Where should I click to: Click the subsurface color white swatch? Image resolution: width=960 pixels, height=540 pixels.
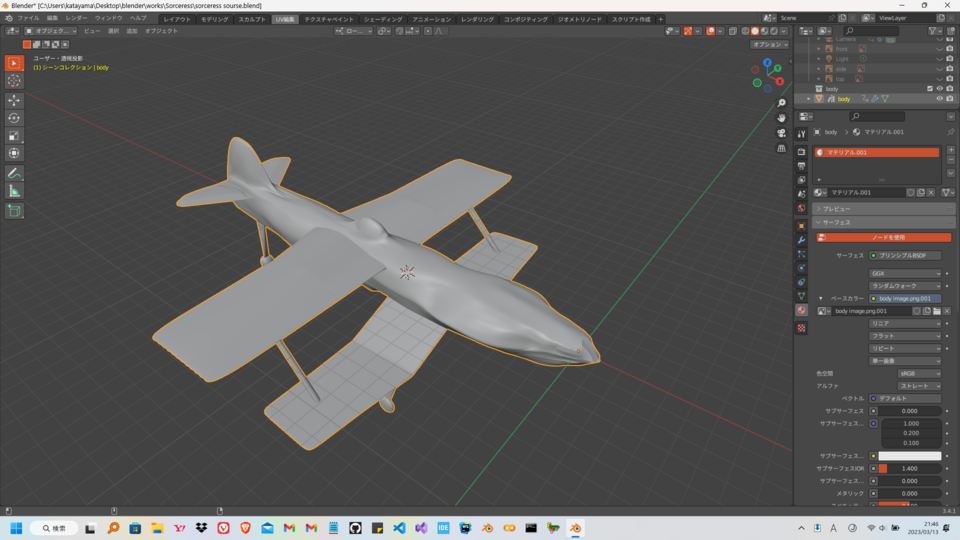[909, 456]
